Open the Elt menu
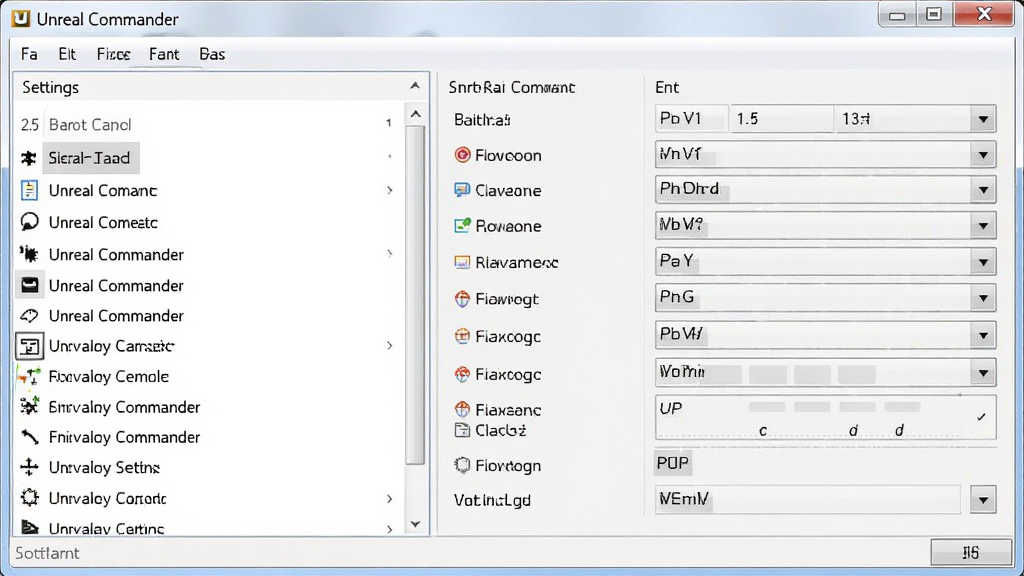The height and width of the screenshot is (576, 1024). pos(67,54)
